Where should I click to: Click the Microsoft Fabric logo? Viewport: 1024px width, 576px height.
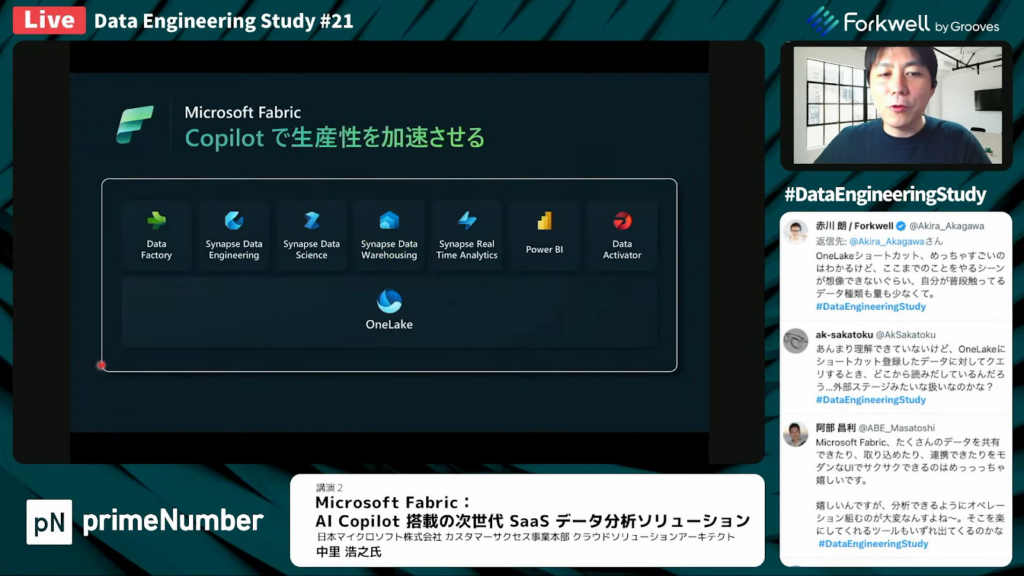134,124
